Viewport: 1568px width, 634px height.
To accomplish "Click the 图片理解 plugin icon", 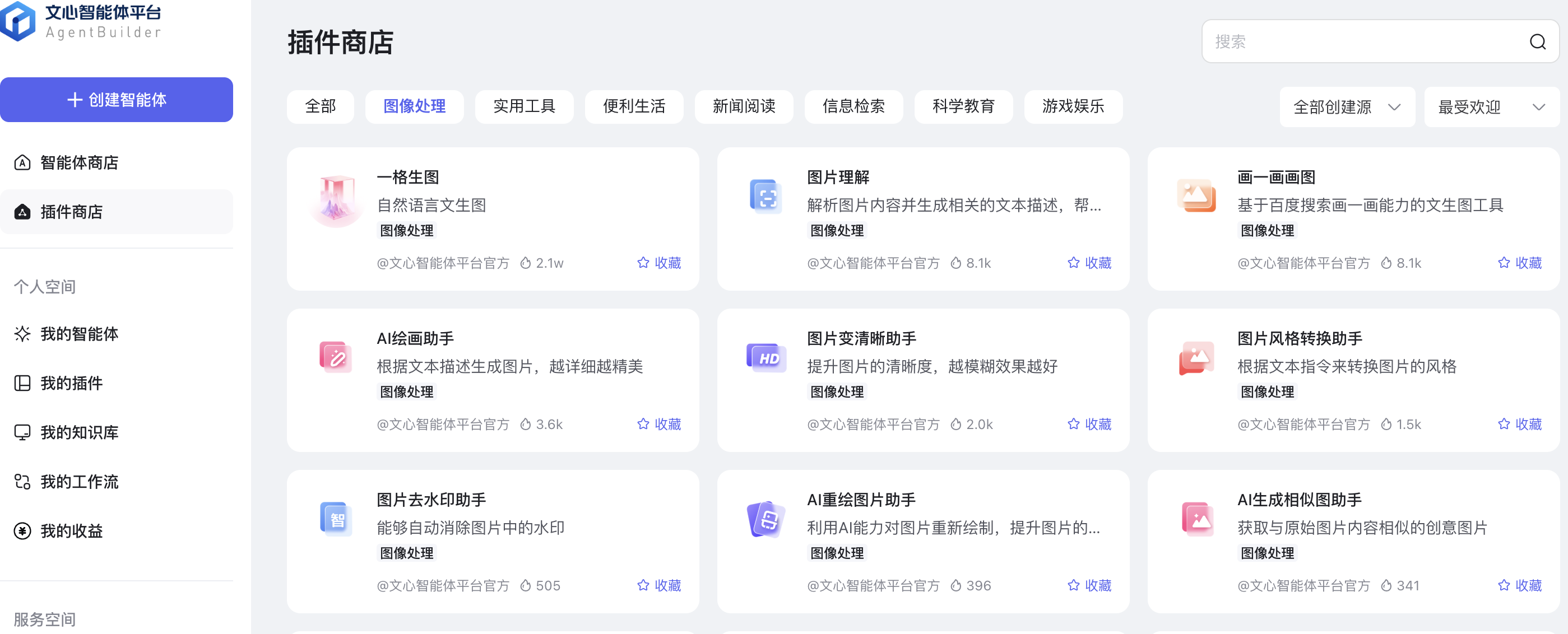I will (766, 197).
